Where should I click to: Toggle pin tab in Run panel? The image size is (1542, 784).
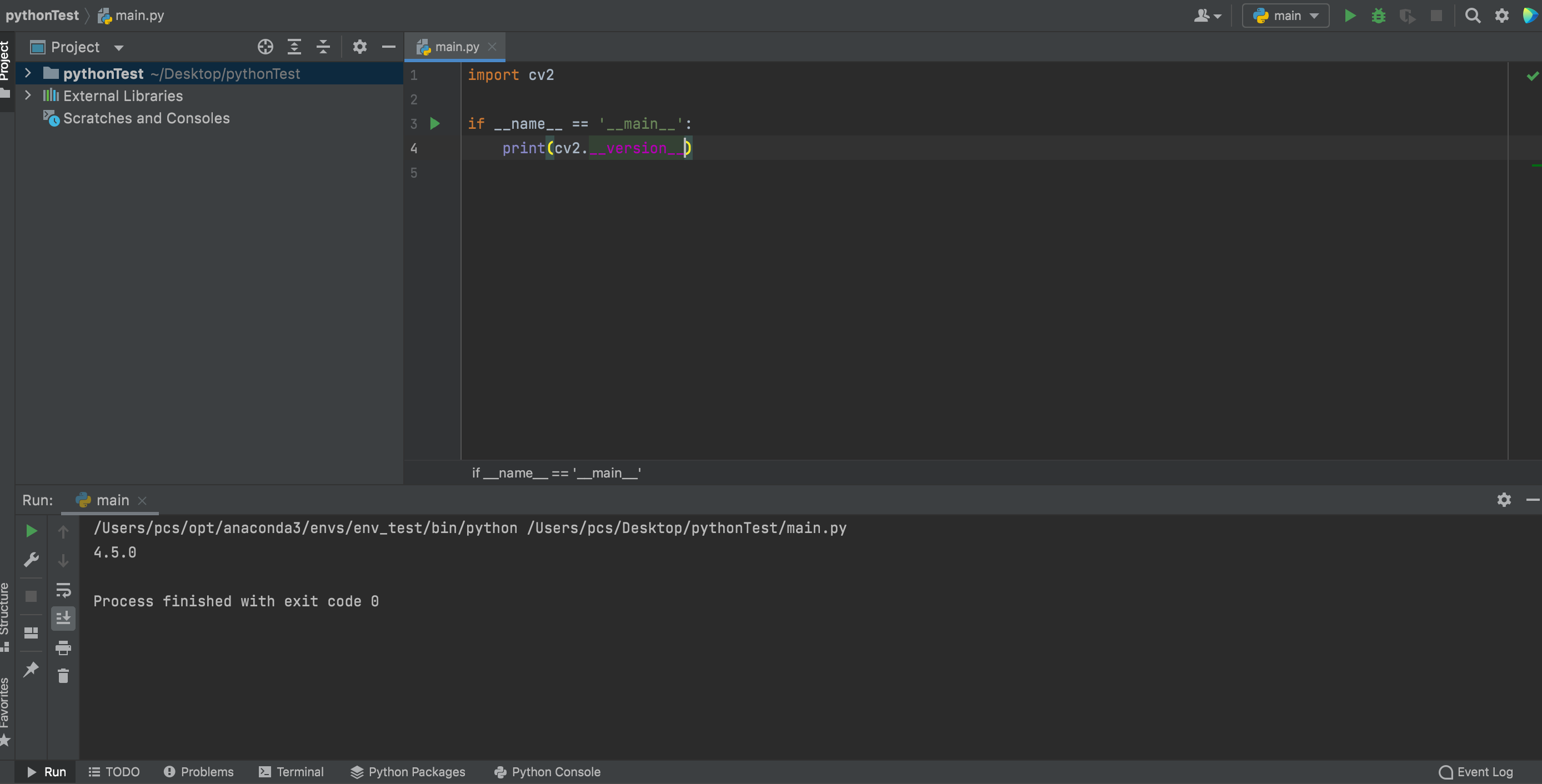tap(31, 669)
